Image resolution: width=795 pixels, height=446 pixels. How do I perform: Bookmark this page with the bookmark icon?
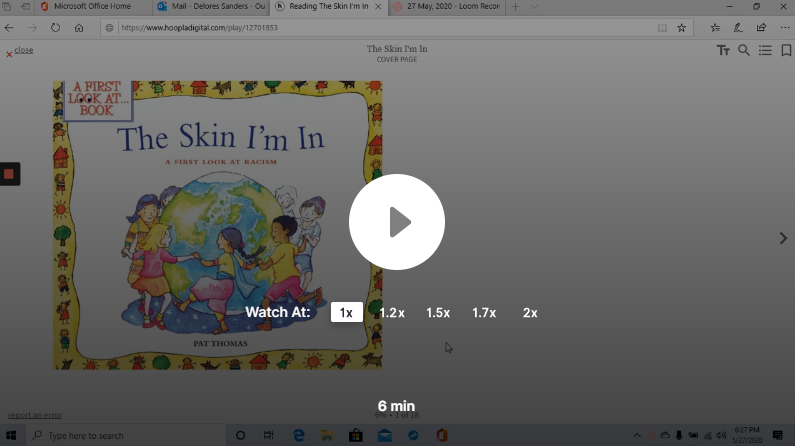tap(786, 50)
